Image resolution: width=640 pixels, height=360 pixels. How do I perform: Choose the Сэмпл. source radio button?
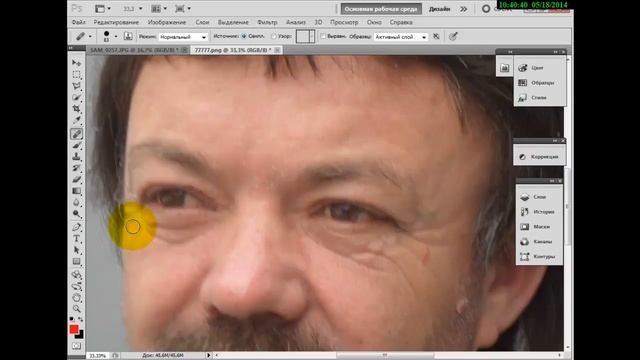pyautogui.click(x=244, y=36)
